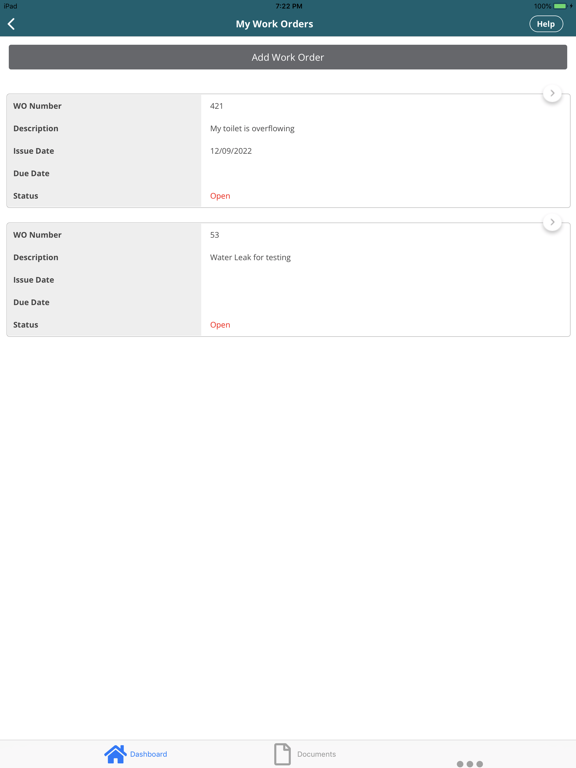
Task: Open work order 53 with its chevron
Action: click(552, 222)
